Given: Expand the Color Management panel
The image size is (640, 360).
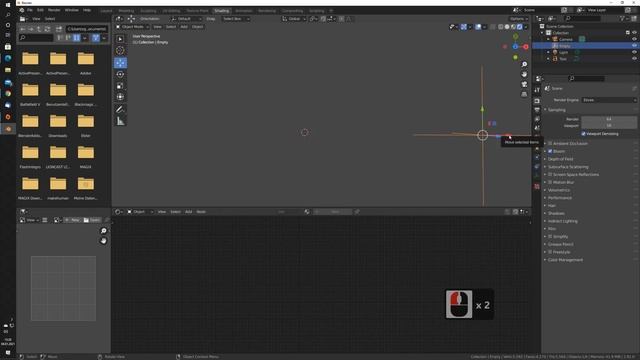Looking at the screenshot, I should click(565, 260).
